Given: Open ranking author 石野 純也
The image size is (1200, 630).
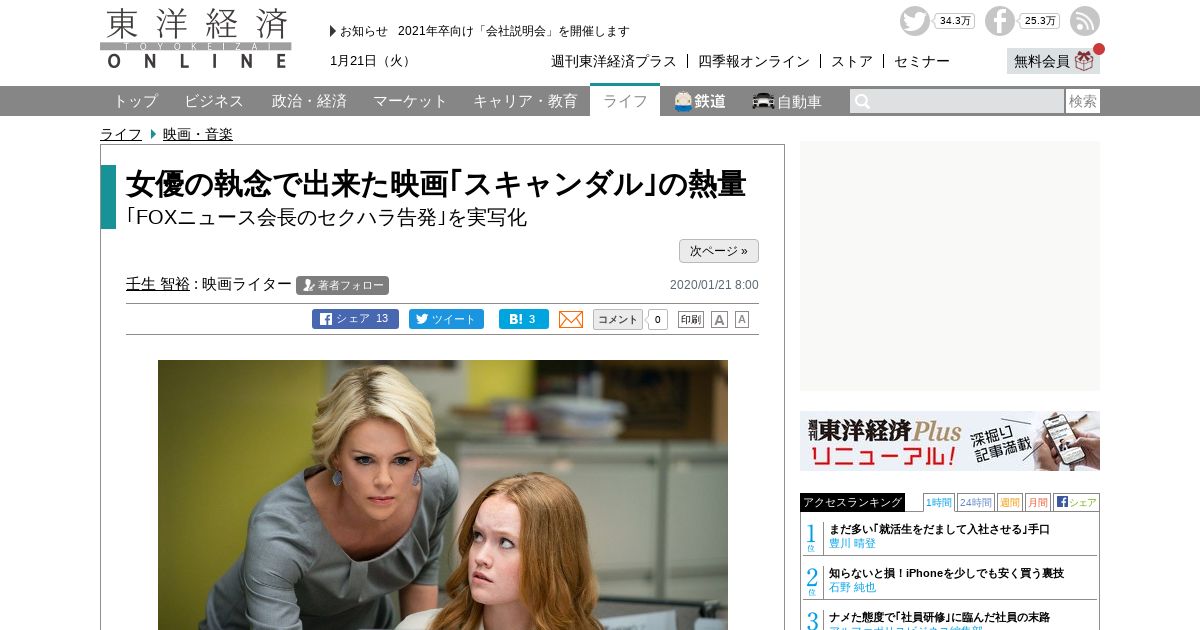Looking at the screenshot, I should pyautogui.click(x=852, y=588).
